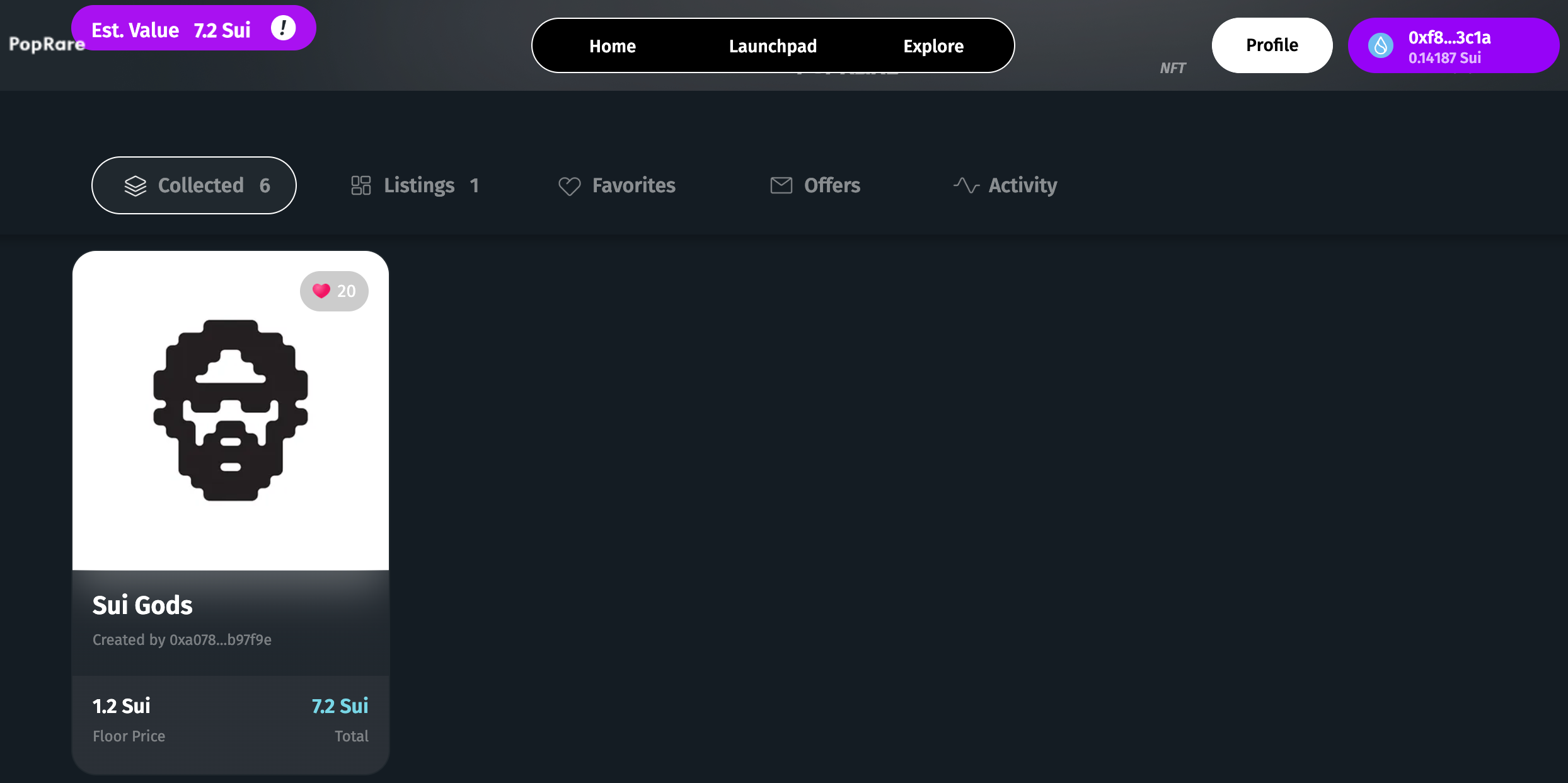Click the heart outline Favorites icon
This screenshot has height=783, width=1568.
pos(569,186)
